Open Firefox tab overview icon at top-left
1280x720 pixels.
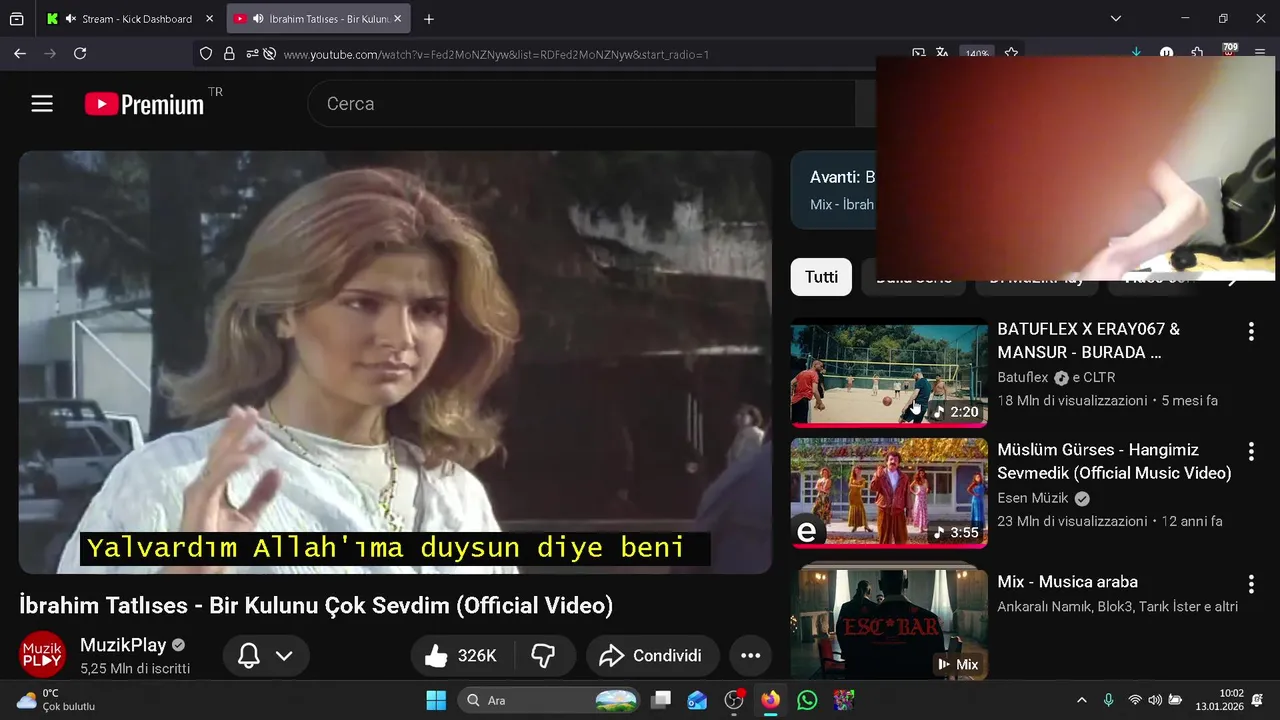pos(17,19)
